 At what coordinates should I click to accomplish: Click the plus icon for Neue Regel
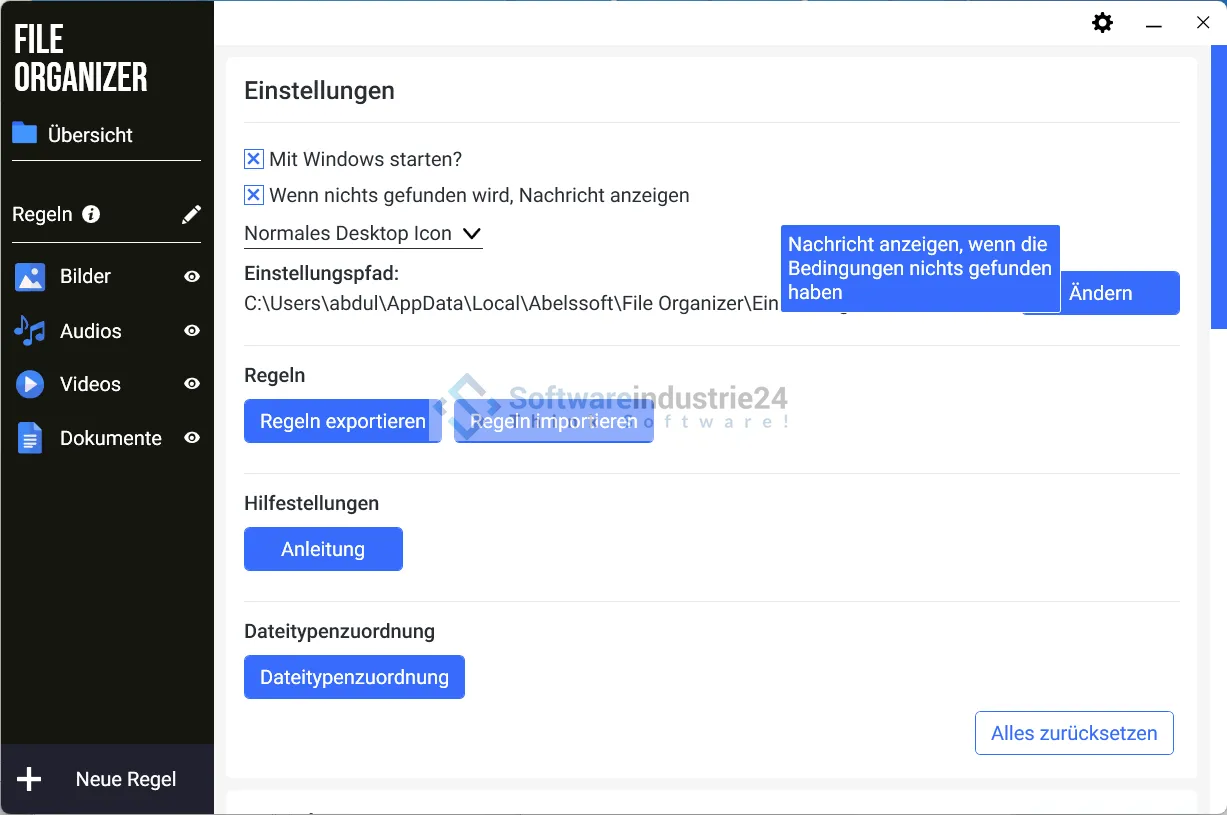(x=30, y=779)
